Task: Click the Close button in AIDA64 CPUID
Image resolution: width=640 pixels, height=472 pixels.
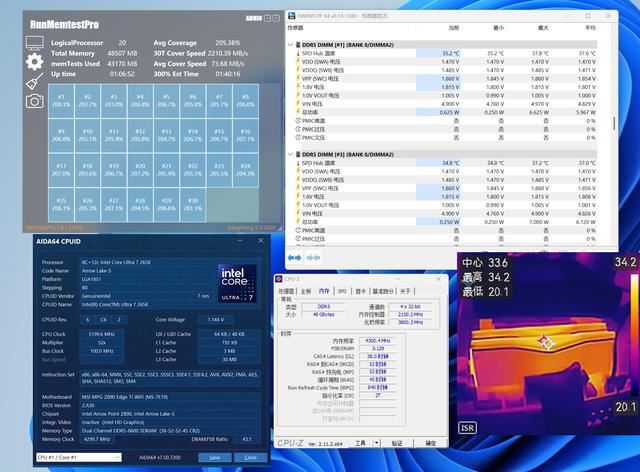Action: (251, 457)
